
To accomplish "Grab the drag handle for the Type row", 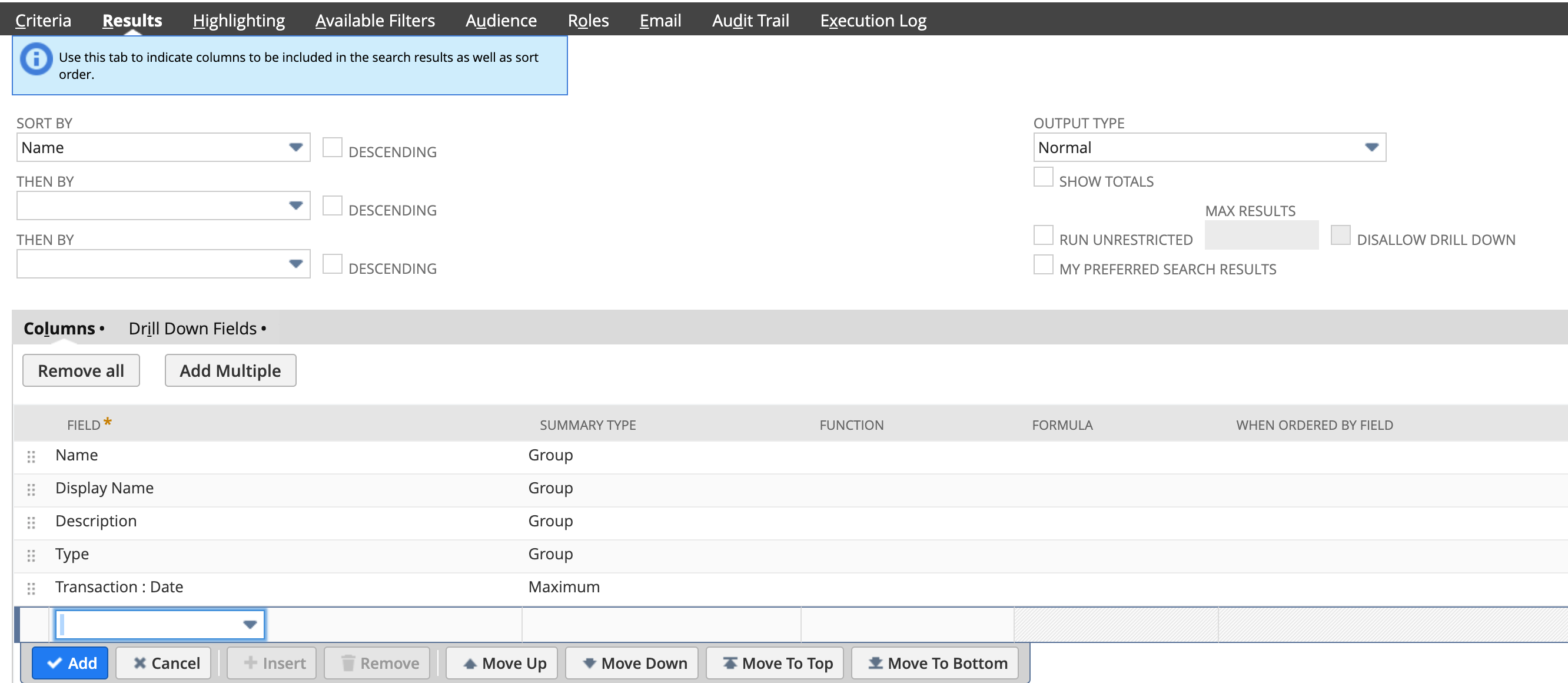I will pyautogui.click(x=31, y=555).
